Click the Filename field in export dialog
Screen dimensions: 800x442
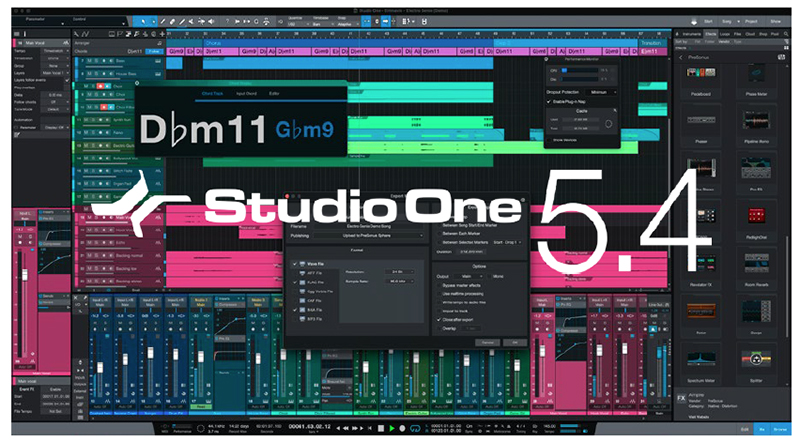pos(369,226)
